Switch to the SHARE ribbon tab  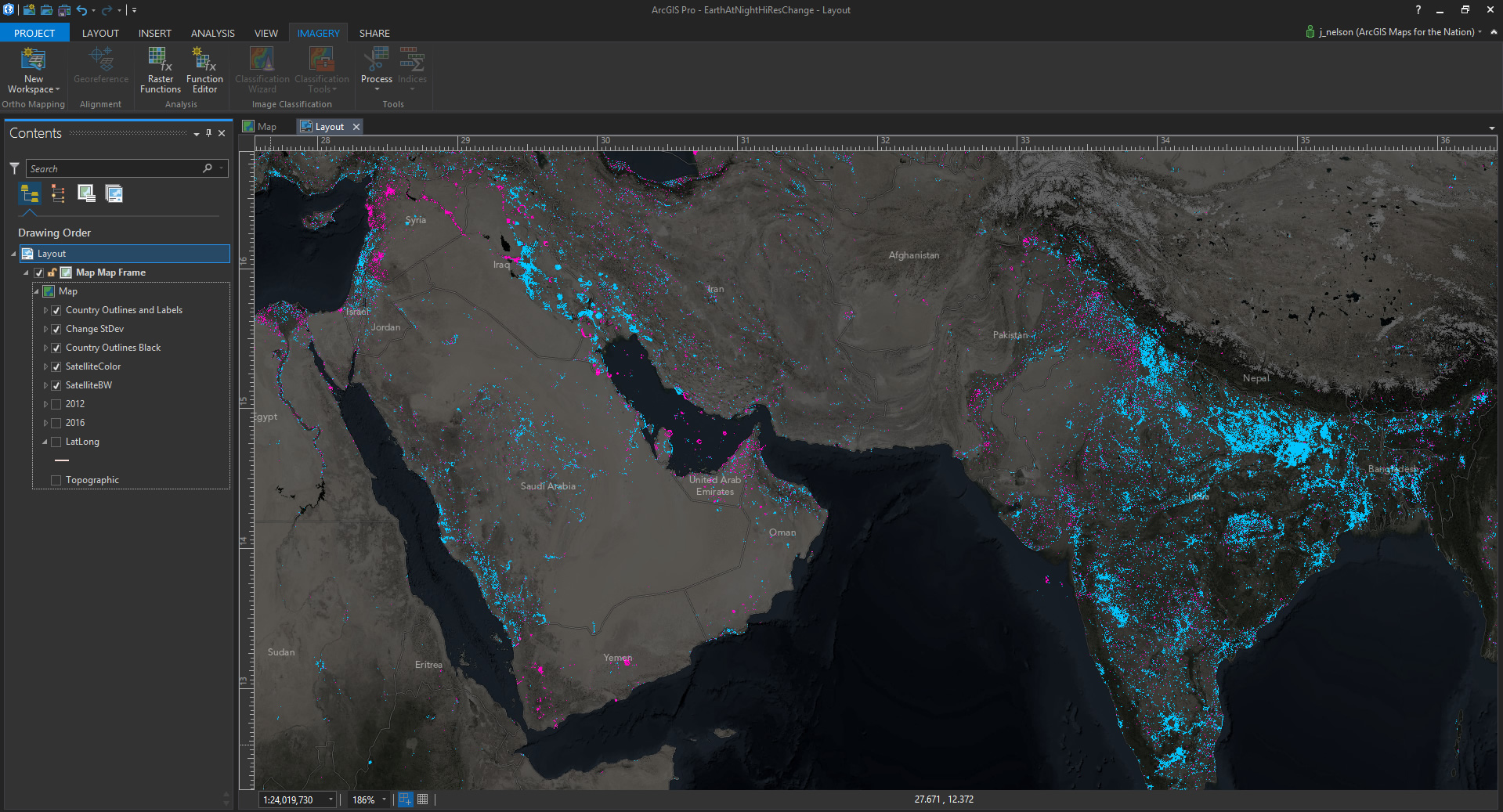tap(374, 33)
